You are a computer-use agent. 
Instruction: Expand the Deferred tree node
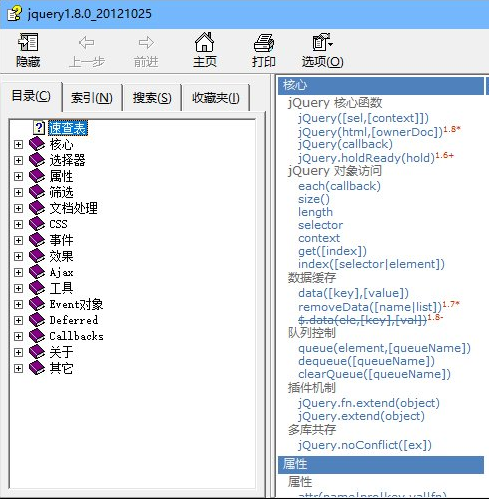[18, 320]
